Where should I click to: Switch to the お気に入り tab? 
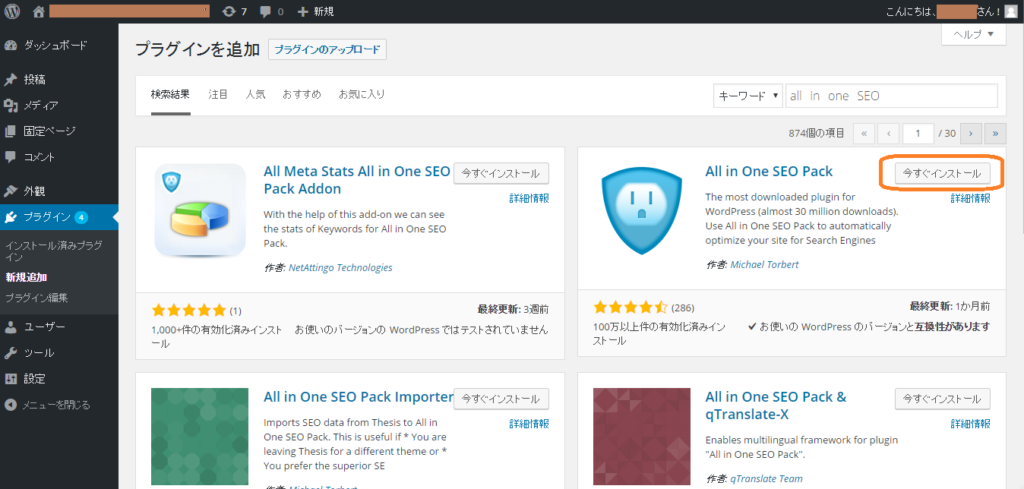click(x=362, y=95)
